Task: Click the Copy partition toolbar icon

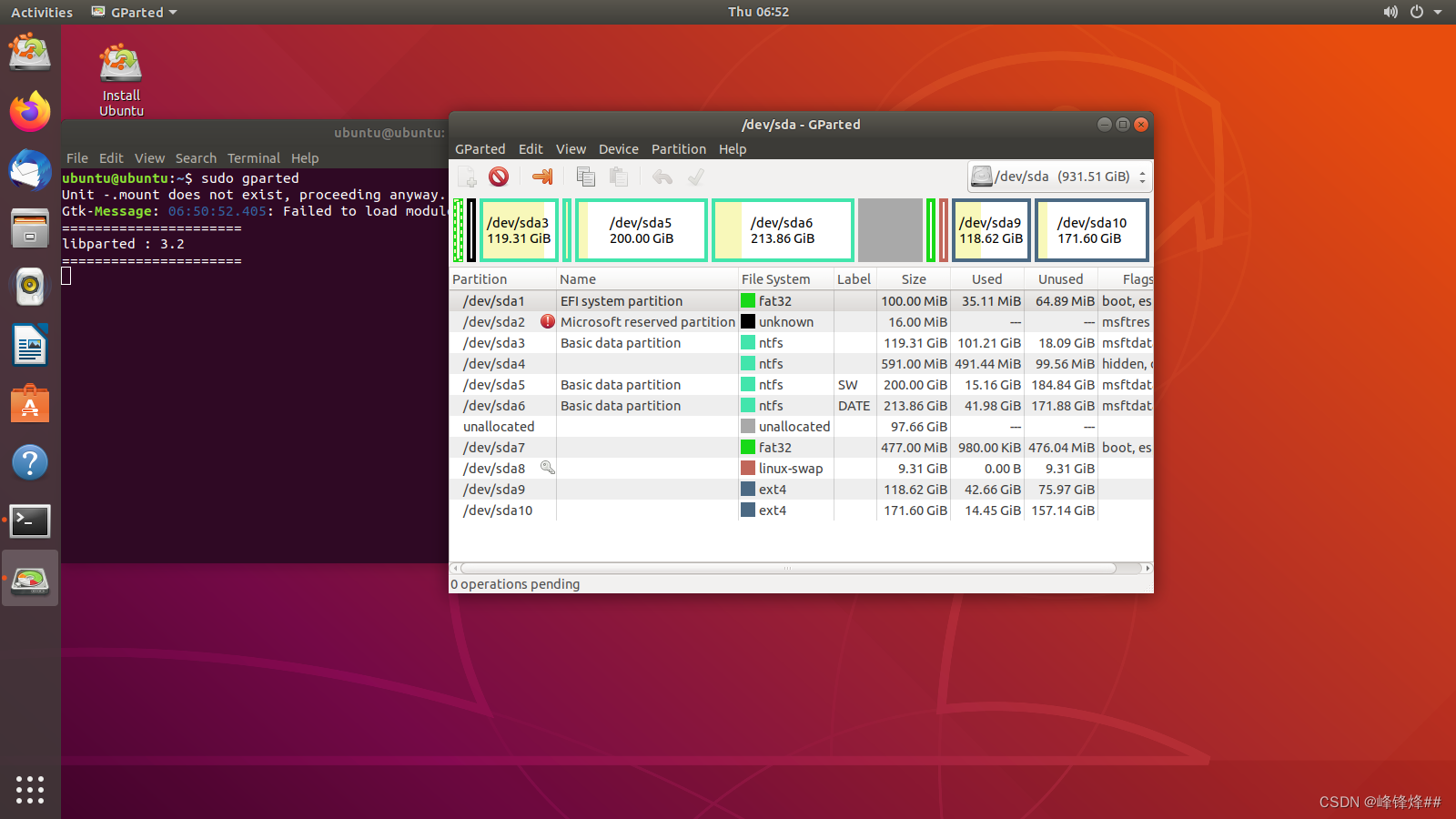Action: (x=585, y=177)
